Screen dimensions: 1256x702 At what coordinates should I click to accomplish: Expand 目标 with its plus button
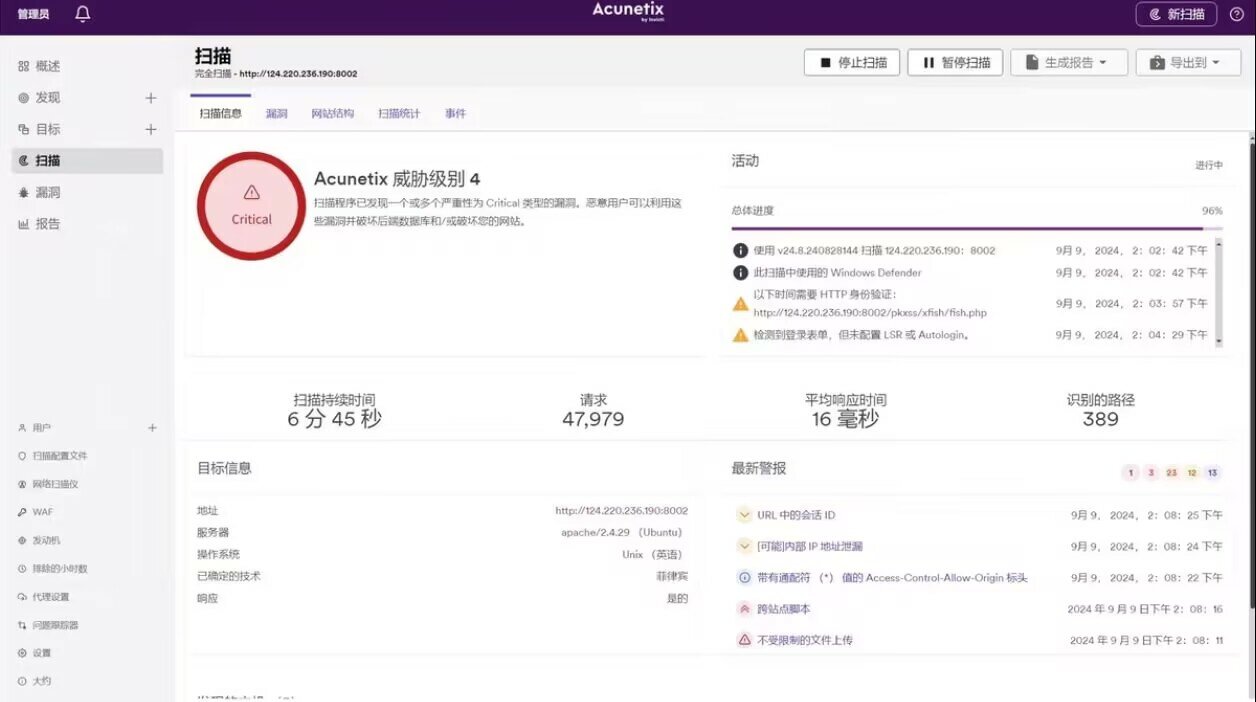[x=151, y=129]
